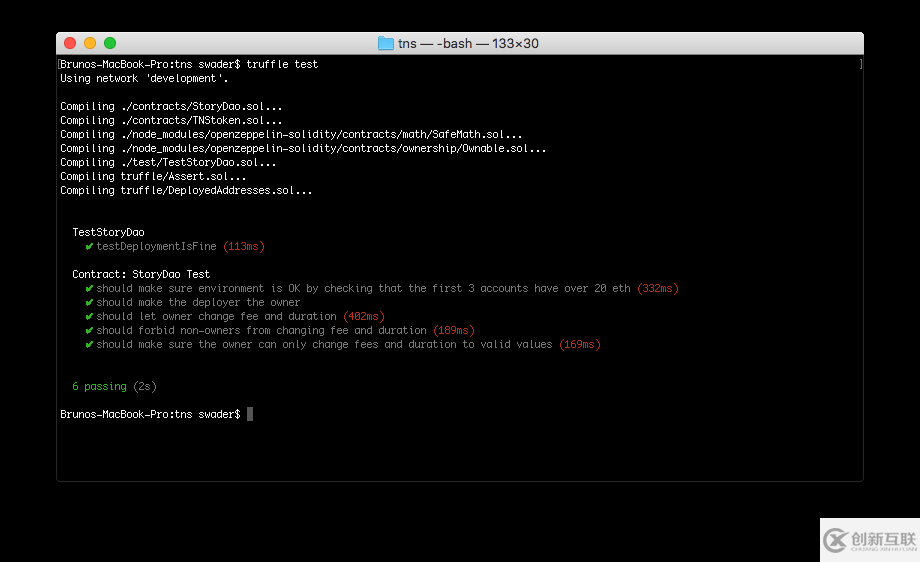Viewport: 920px width, 562px height.
Task: Click the SafeMath.sol compiling line
Action: click(x=291, y=134)
